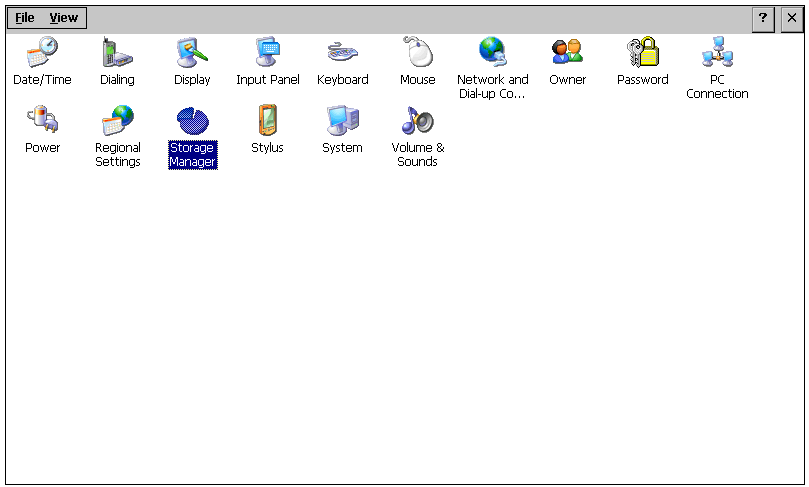Open the System applet icon
Screen dimensions: 809x487
coord(342,121)
